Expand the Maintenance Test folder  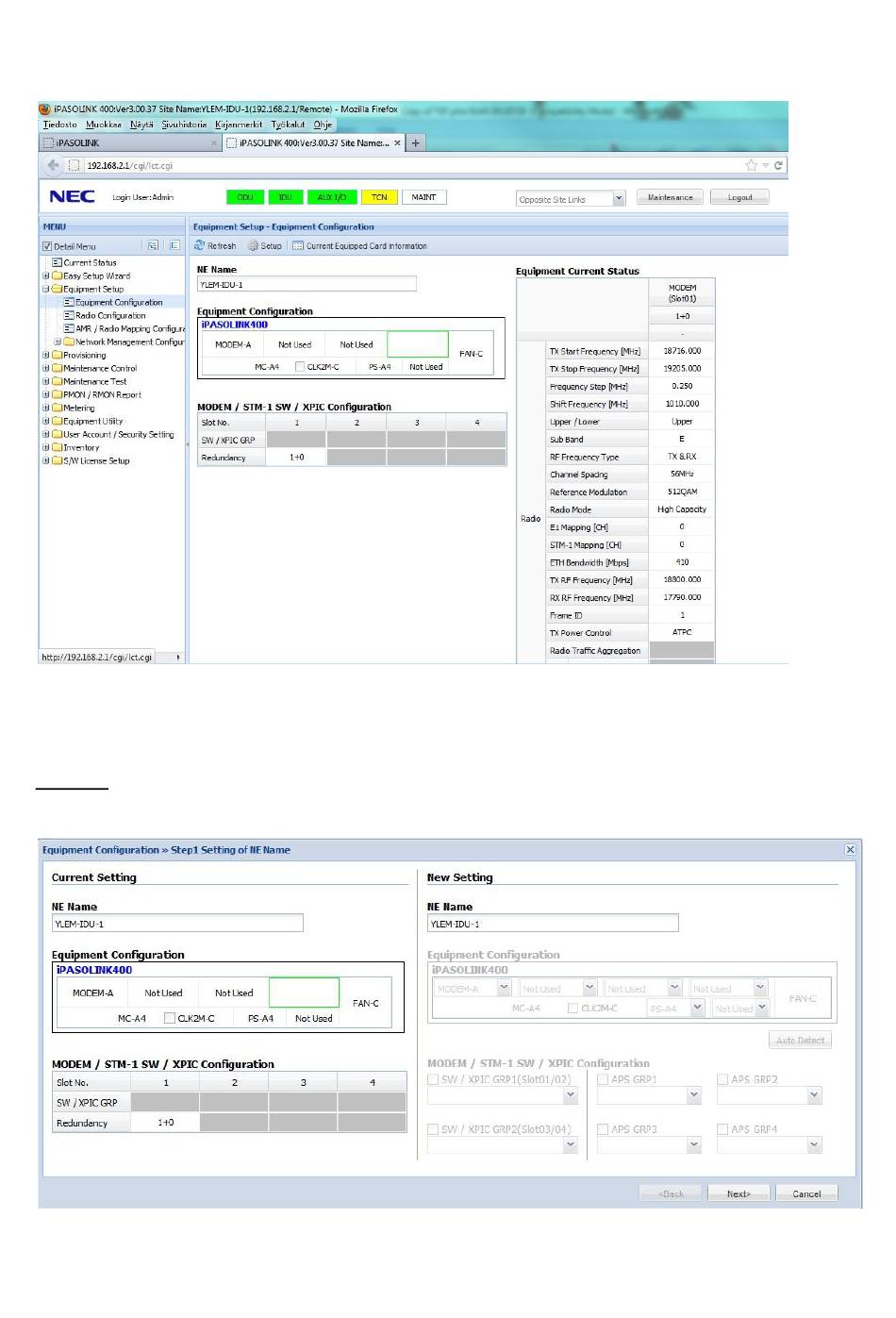[x=45, y=381]
